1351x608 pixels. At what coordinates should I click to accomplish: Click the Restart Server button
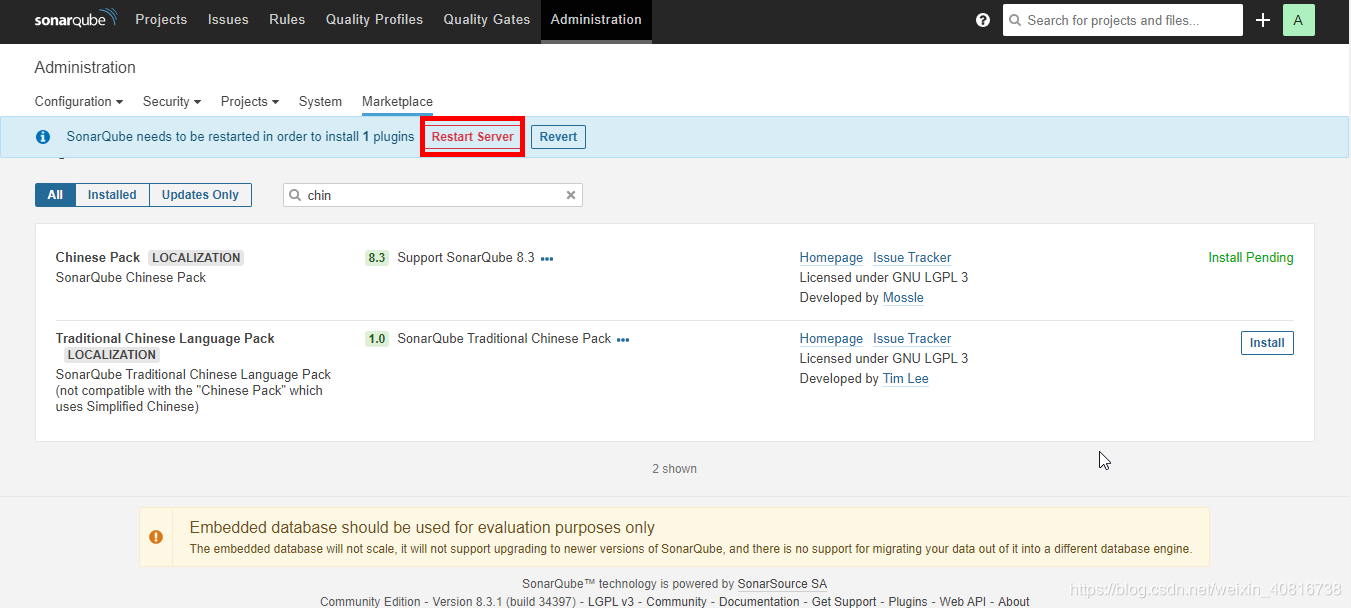click(x=473, y=137)
